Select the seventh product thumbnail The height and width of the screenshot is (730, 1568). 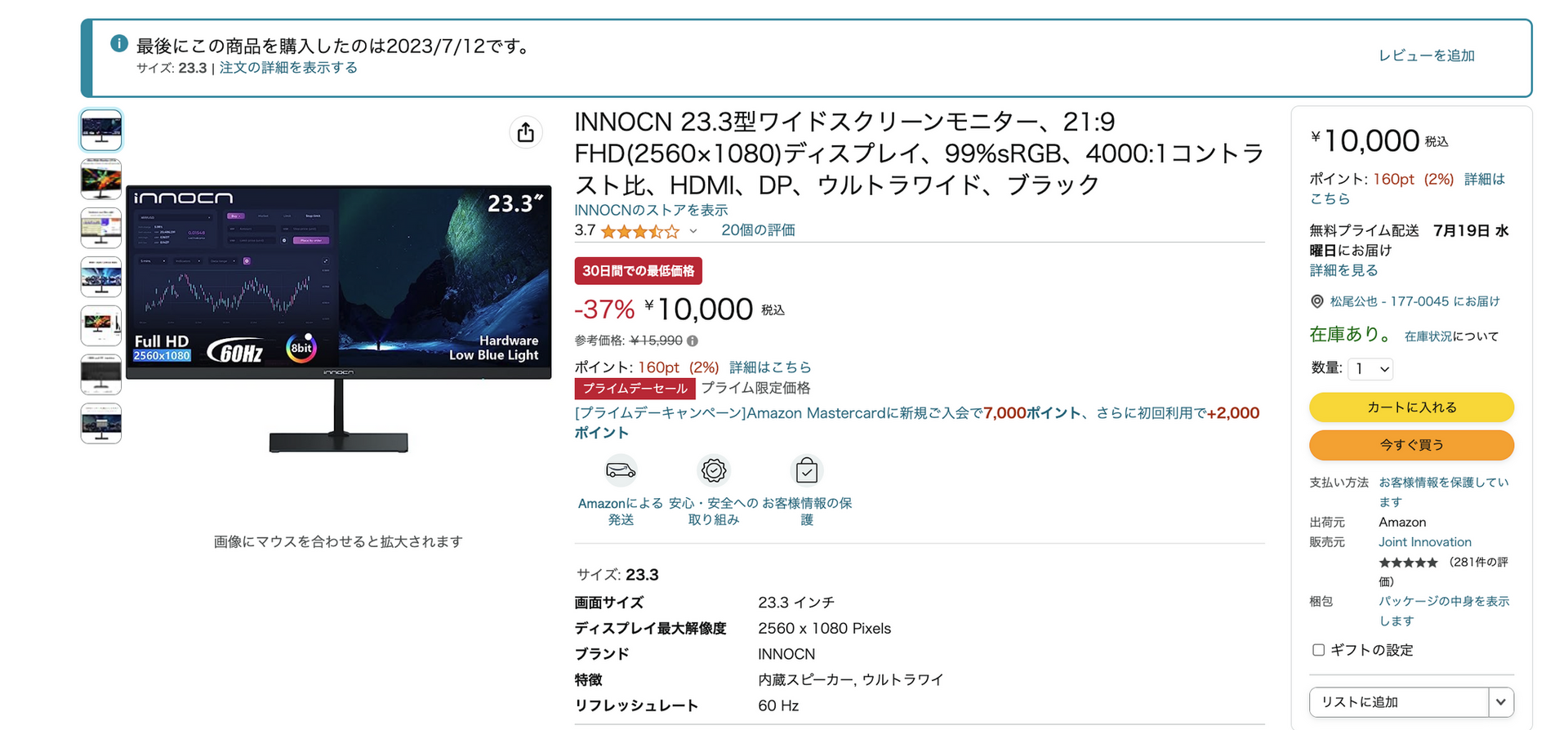[x=101, y=424]
